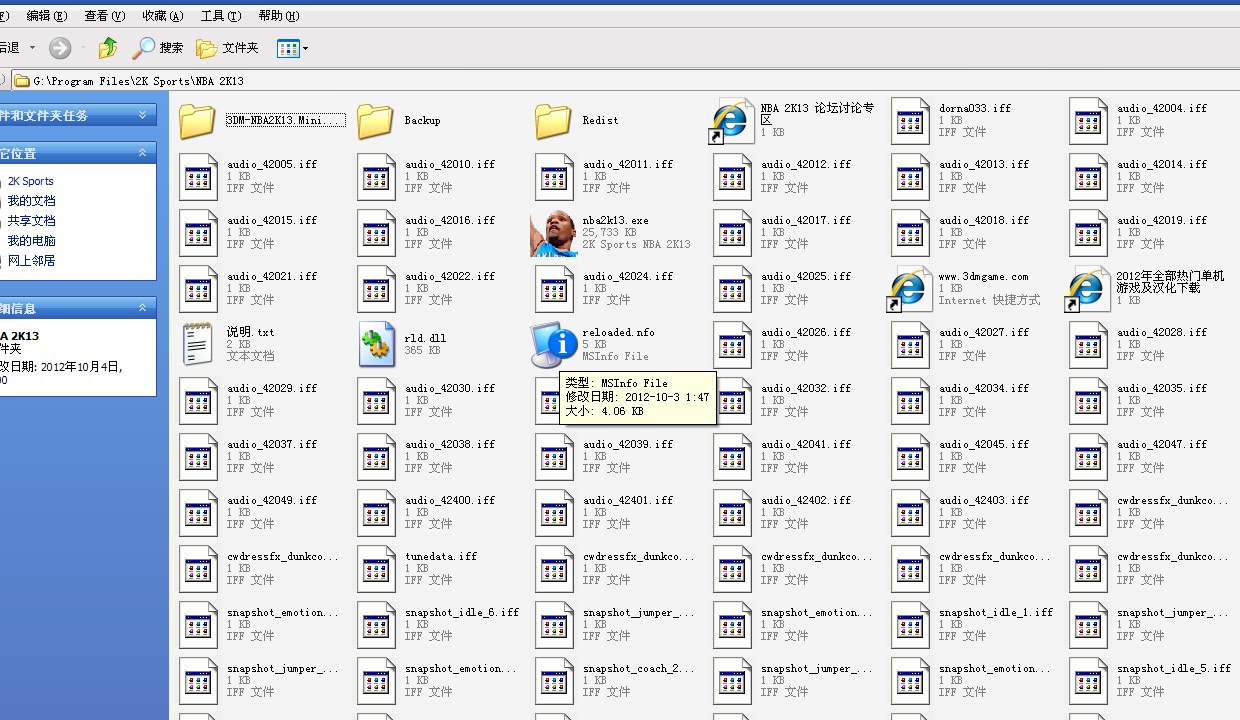Select the audio_42010.iff file icon

click(376, 177)
